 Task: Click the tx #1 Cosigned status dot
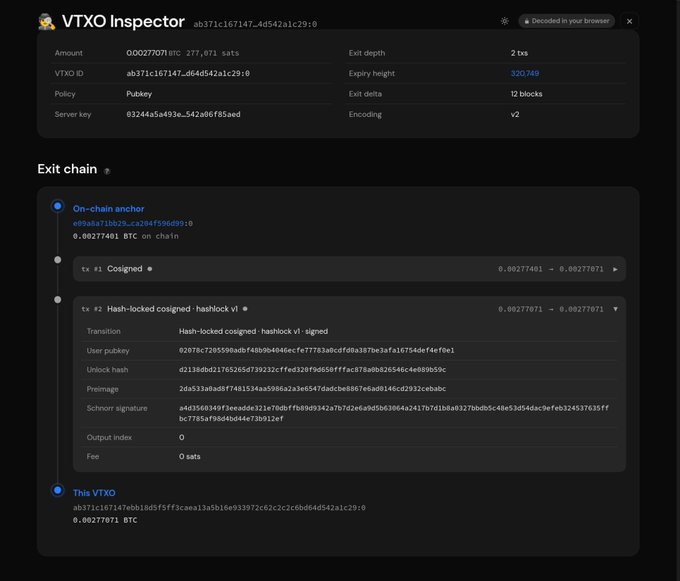pyautogui.click(x=150, y=269)
